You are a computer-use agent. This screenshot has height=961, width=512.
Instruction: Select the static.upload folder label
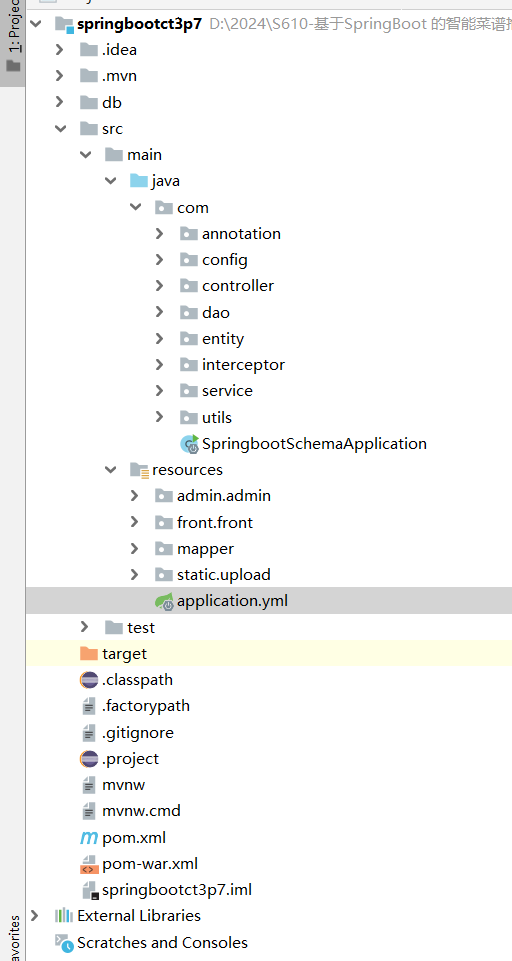(x=224, y=575)
